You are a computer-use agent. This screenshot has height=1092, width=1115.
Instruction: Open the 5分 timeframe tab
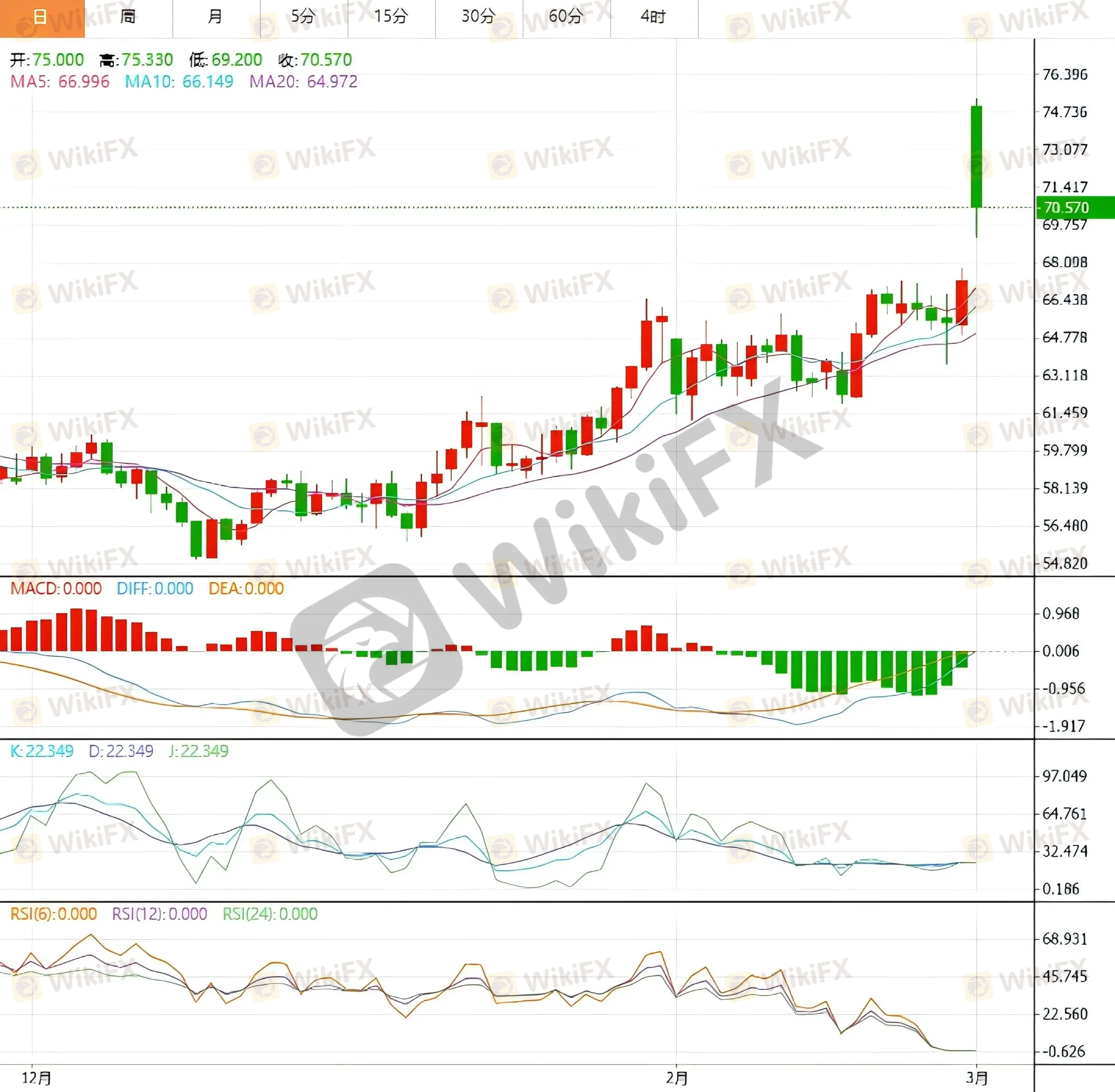(303, 17)
